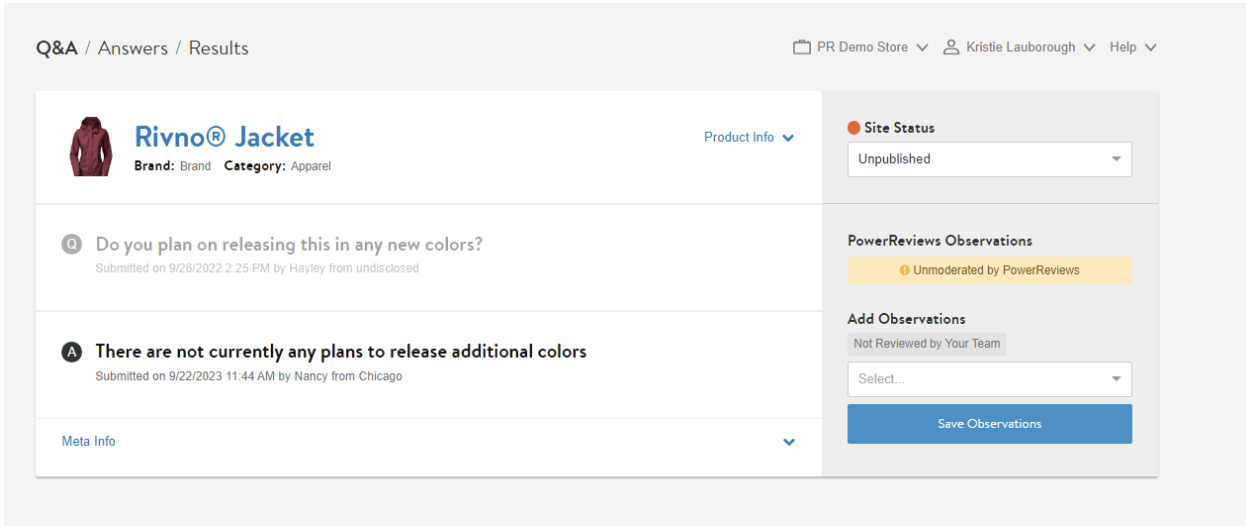This screenshot has width=1246, height=526.
Task: Click the Q question badge icon
Action: (x=71, y=244)
